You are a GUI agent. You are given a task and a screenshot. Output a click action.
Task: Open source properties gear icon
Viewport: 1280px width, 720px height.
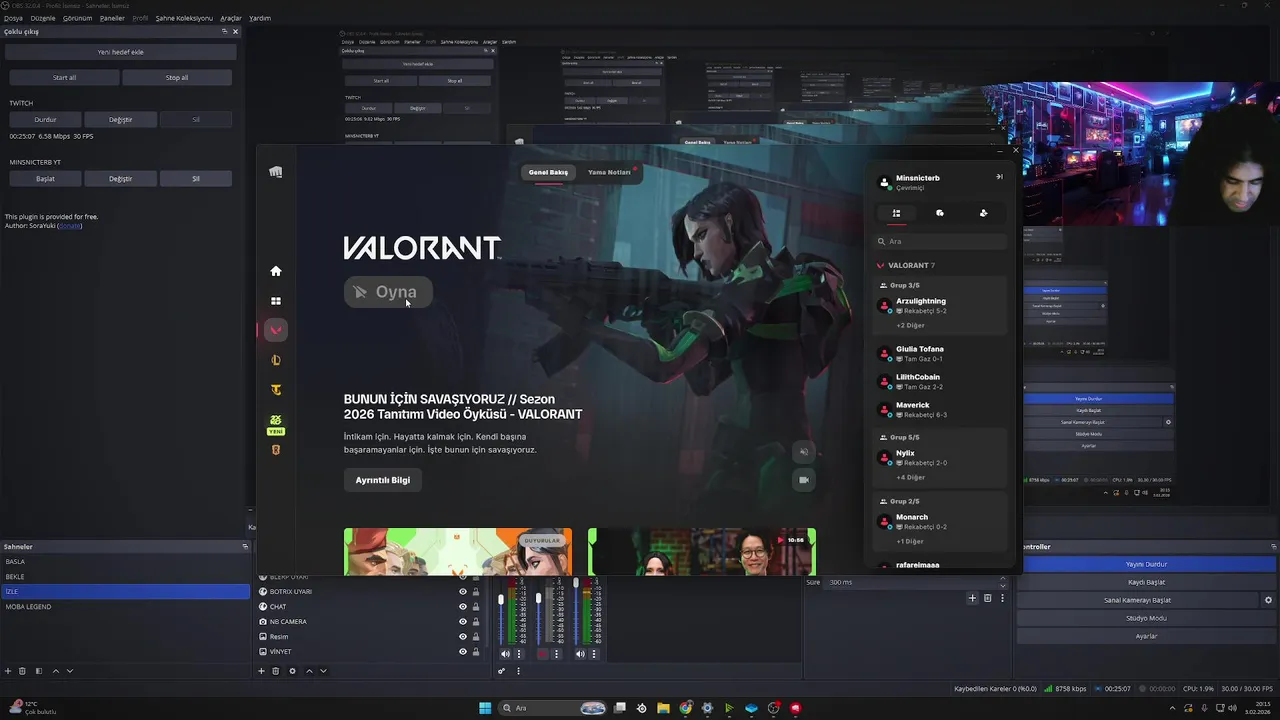292,671
